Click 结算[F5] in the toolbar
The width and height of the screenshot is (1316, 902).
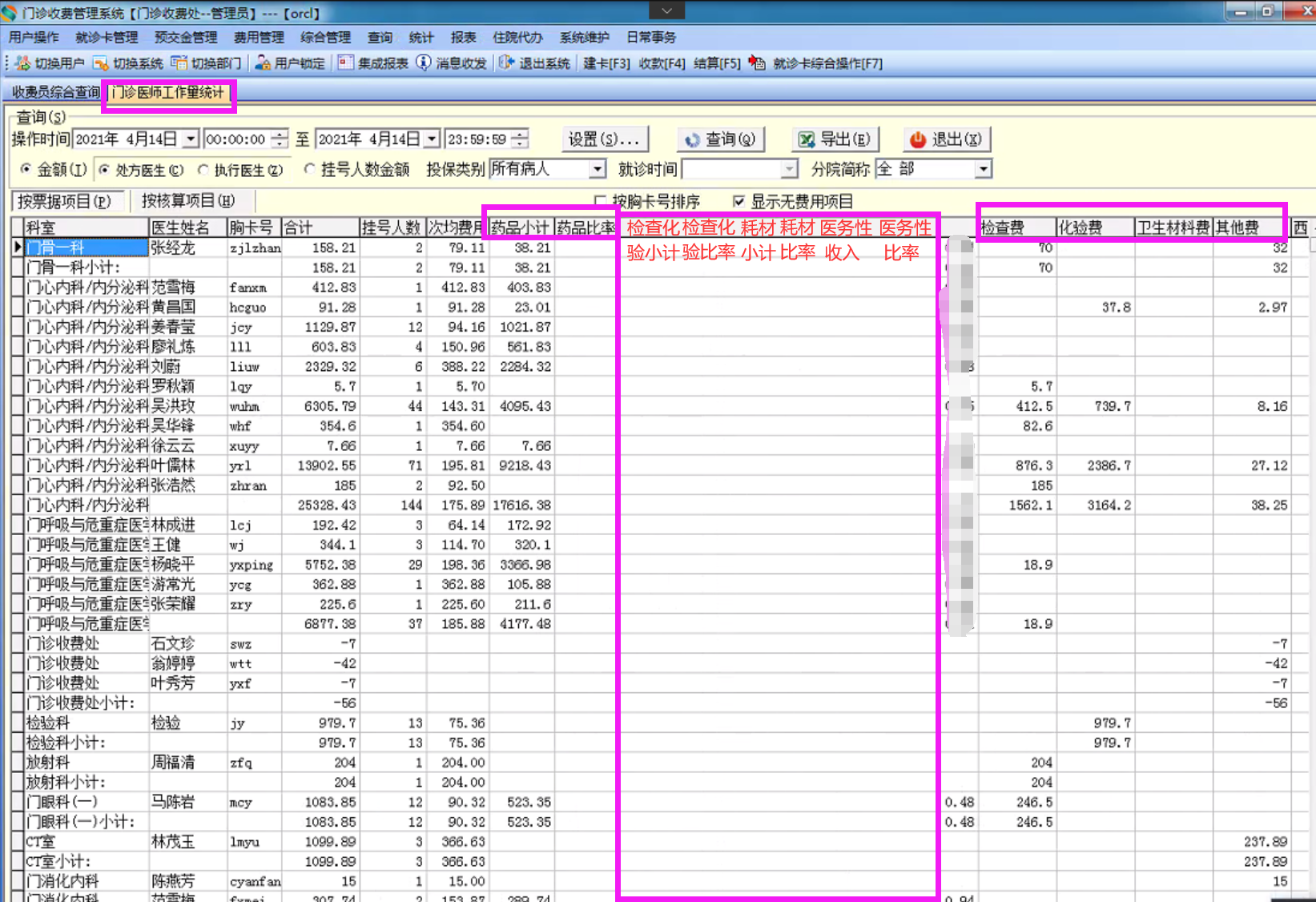(717, 63)
